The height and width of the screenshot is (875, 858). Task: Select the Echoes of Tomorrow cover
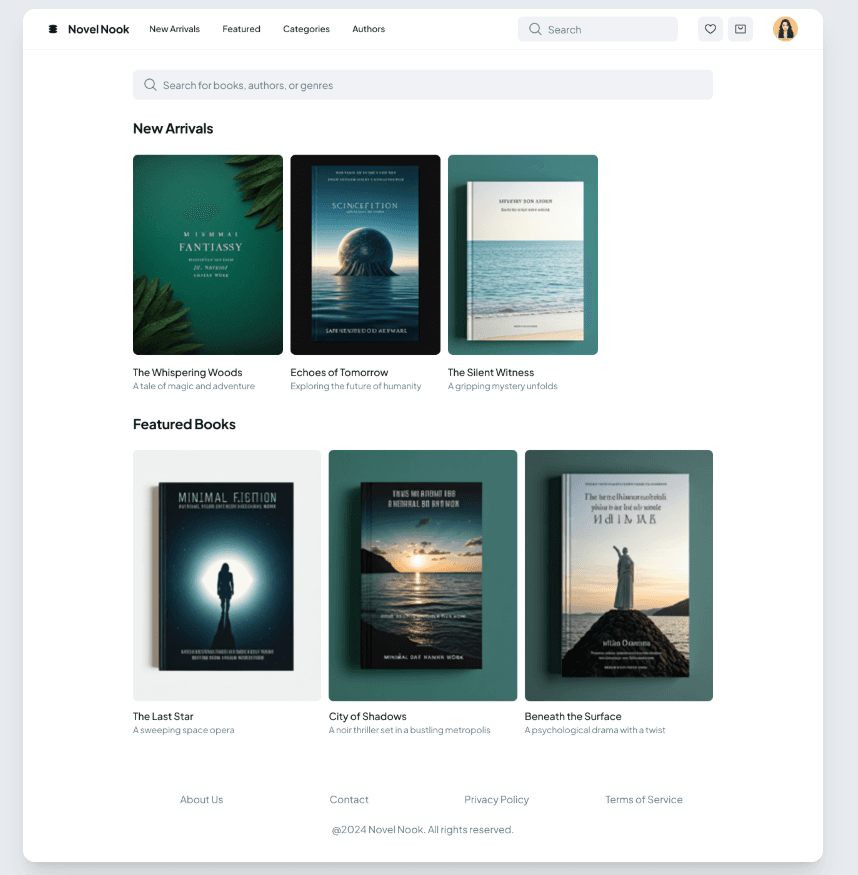click(365, 254)
